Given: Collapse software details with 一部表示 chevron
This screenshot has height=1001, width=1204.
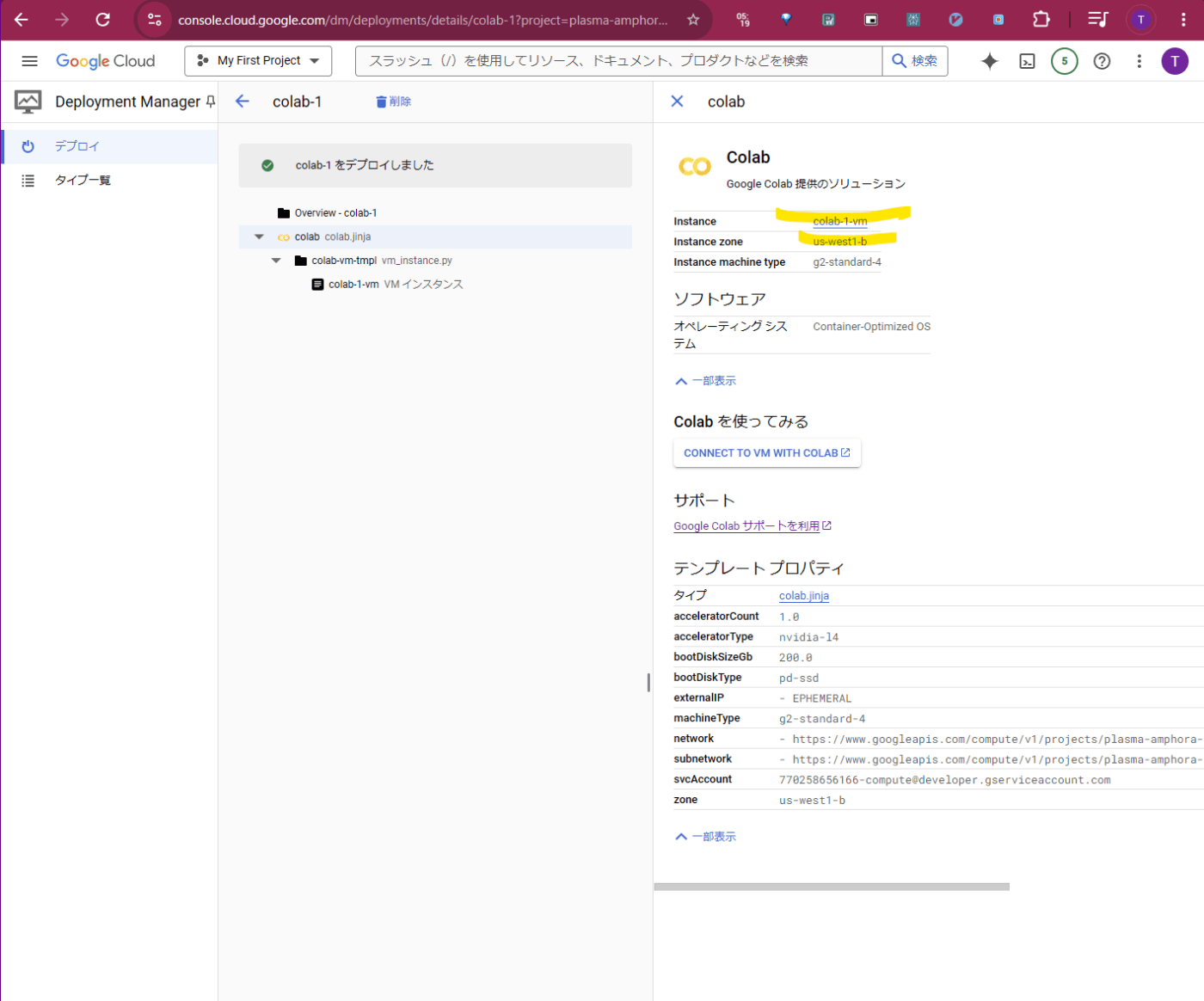Looking at the screenshot, I should point(705,381).
